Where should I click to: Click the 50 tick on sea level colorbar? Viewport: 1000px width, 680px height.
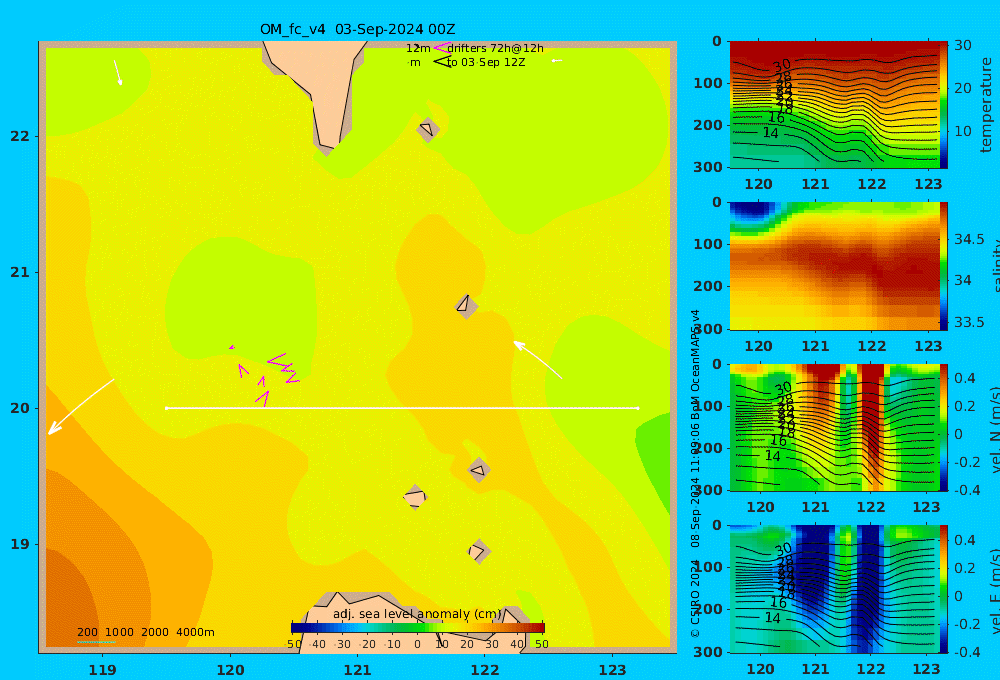(x=541, y=644)
